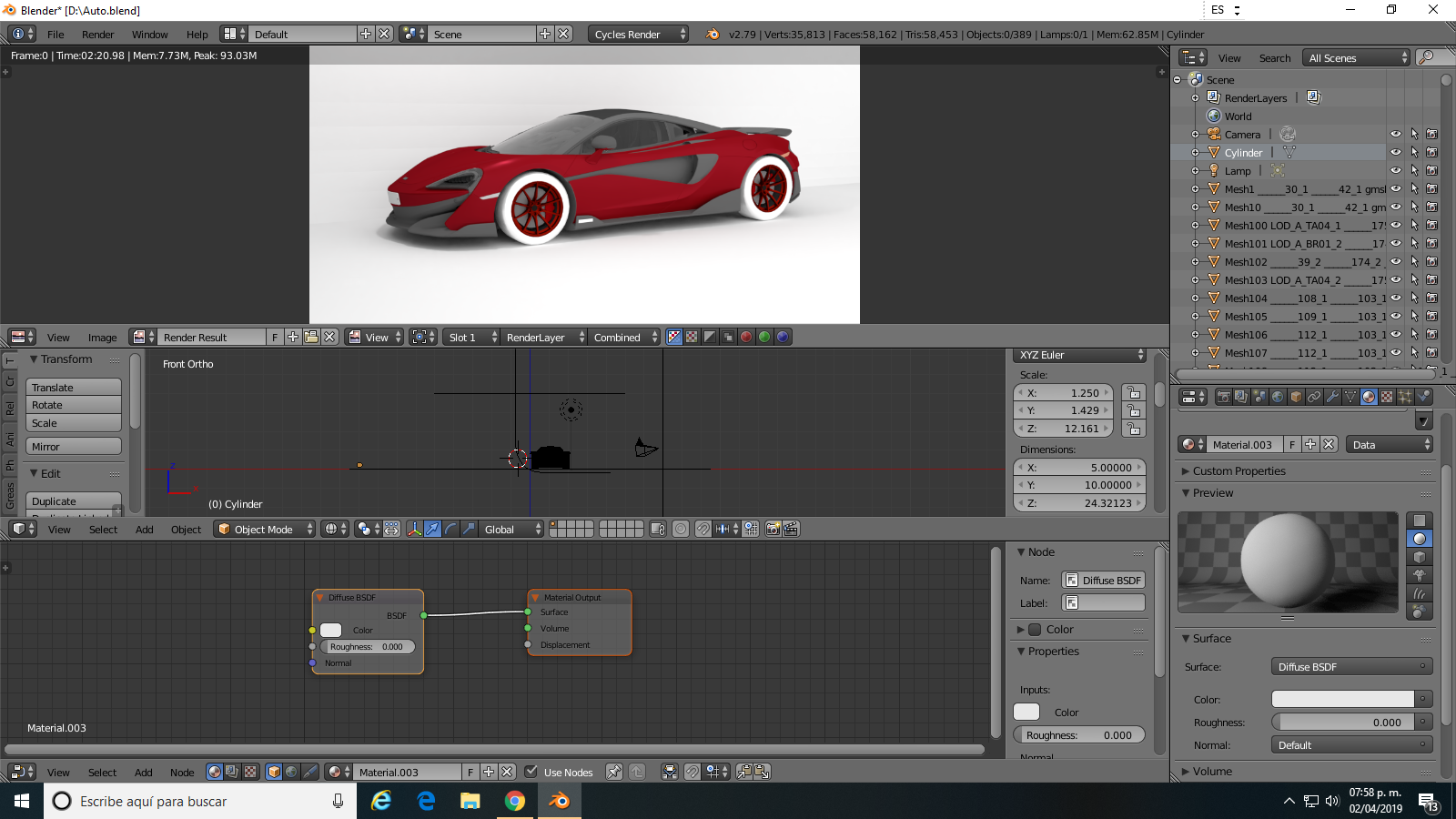Select the Texture properties tab
Image resolution: width=1456 pixels, height=819 pixels.
click(1387, 398)
